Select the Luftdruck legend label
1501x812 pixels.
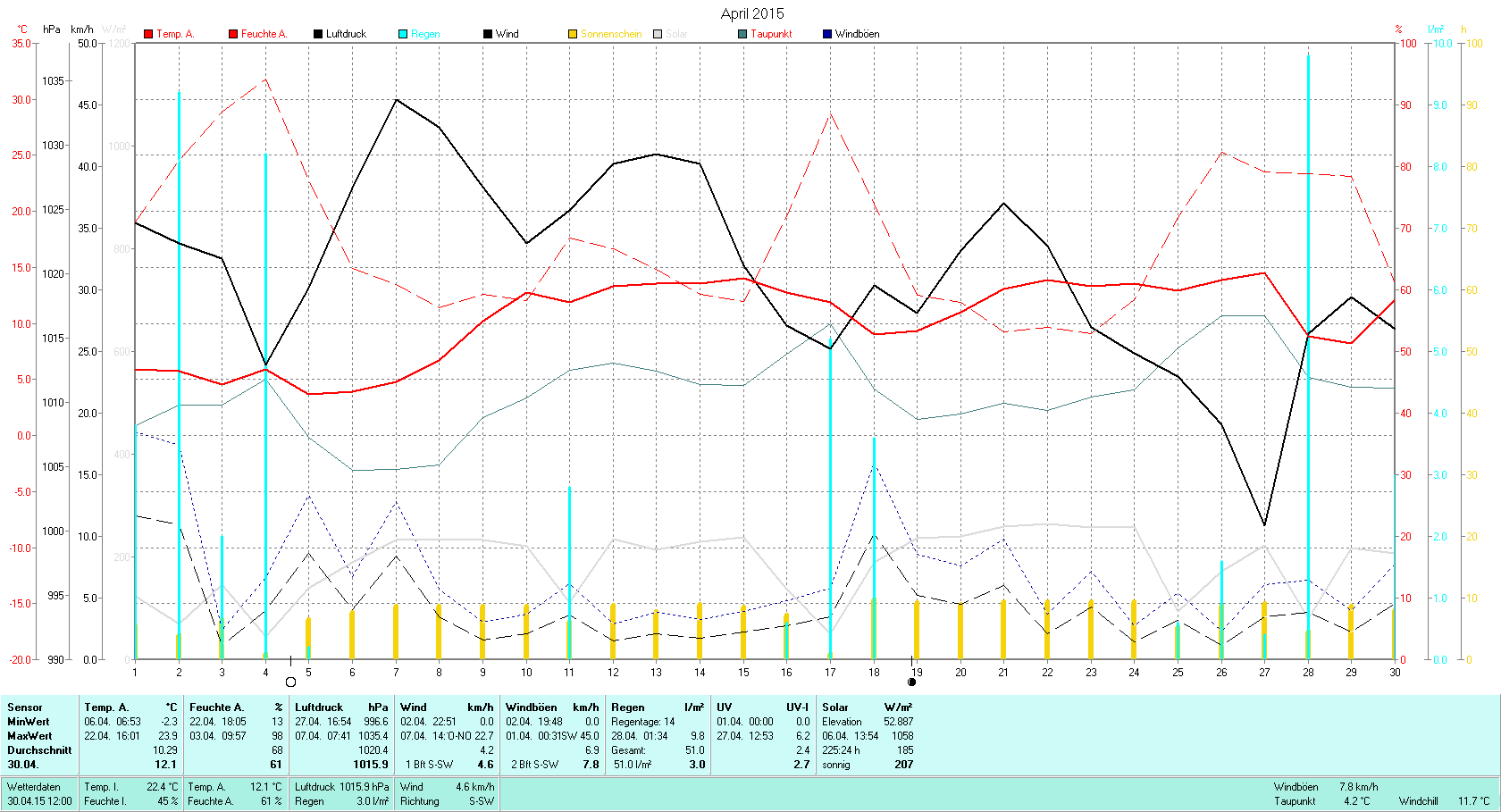click(x=346, y=34)
